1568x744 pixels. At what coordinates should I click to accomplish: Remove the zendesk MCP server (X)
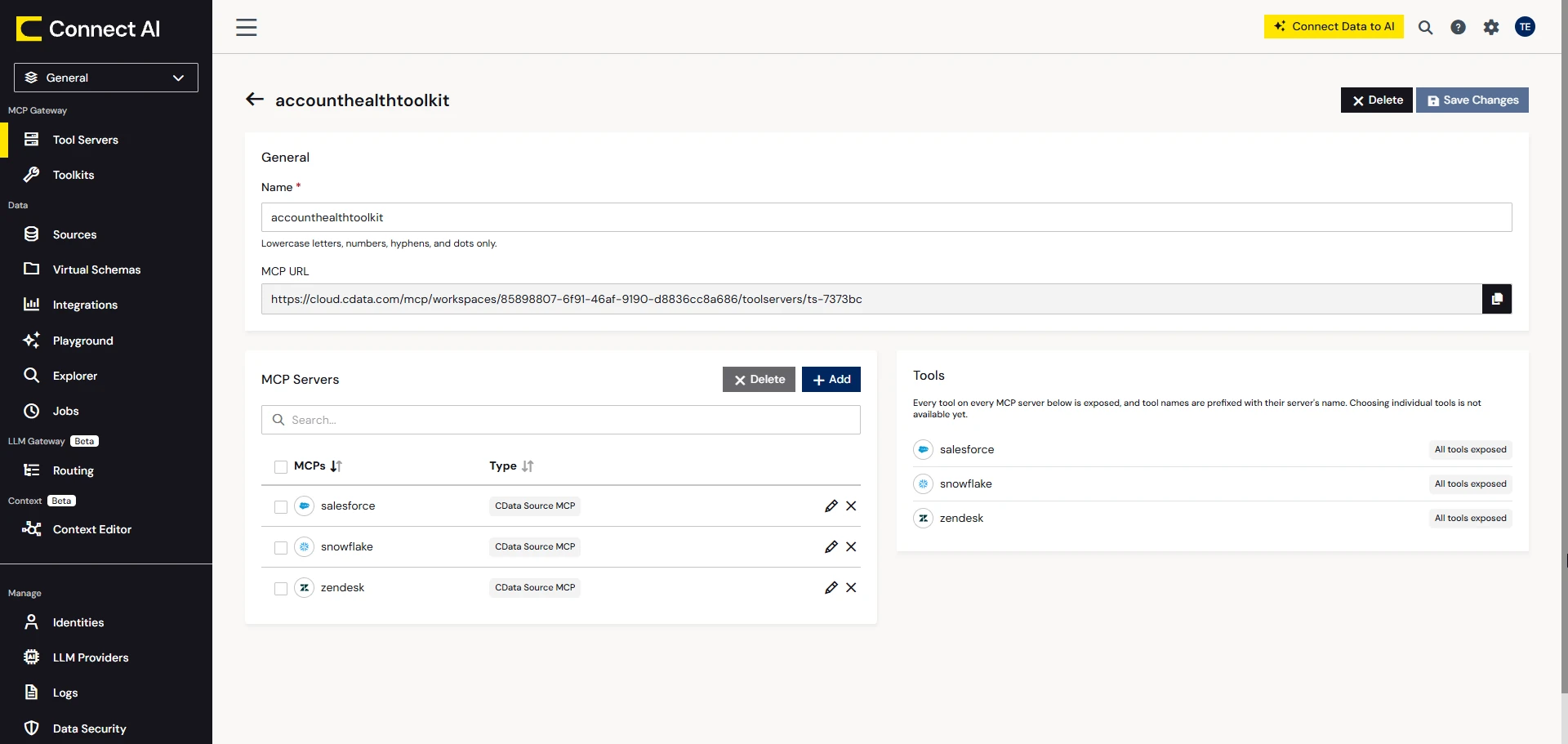851,587
